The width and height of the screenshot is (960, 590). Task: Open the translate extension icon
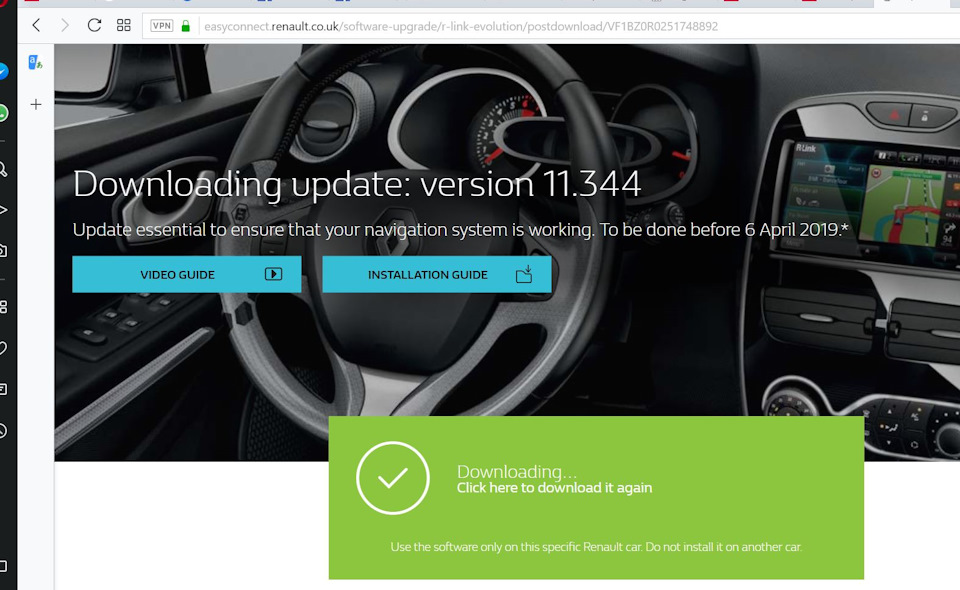click(36, 62)
